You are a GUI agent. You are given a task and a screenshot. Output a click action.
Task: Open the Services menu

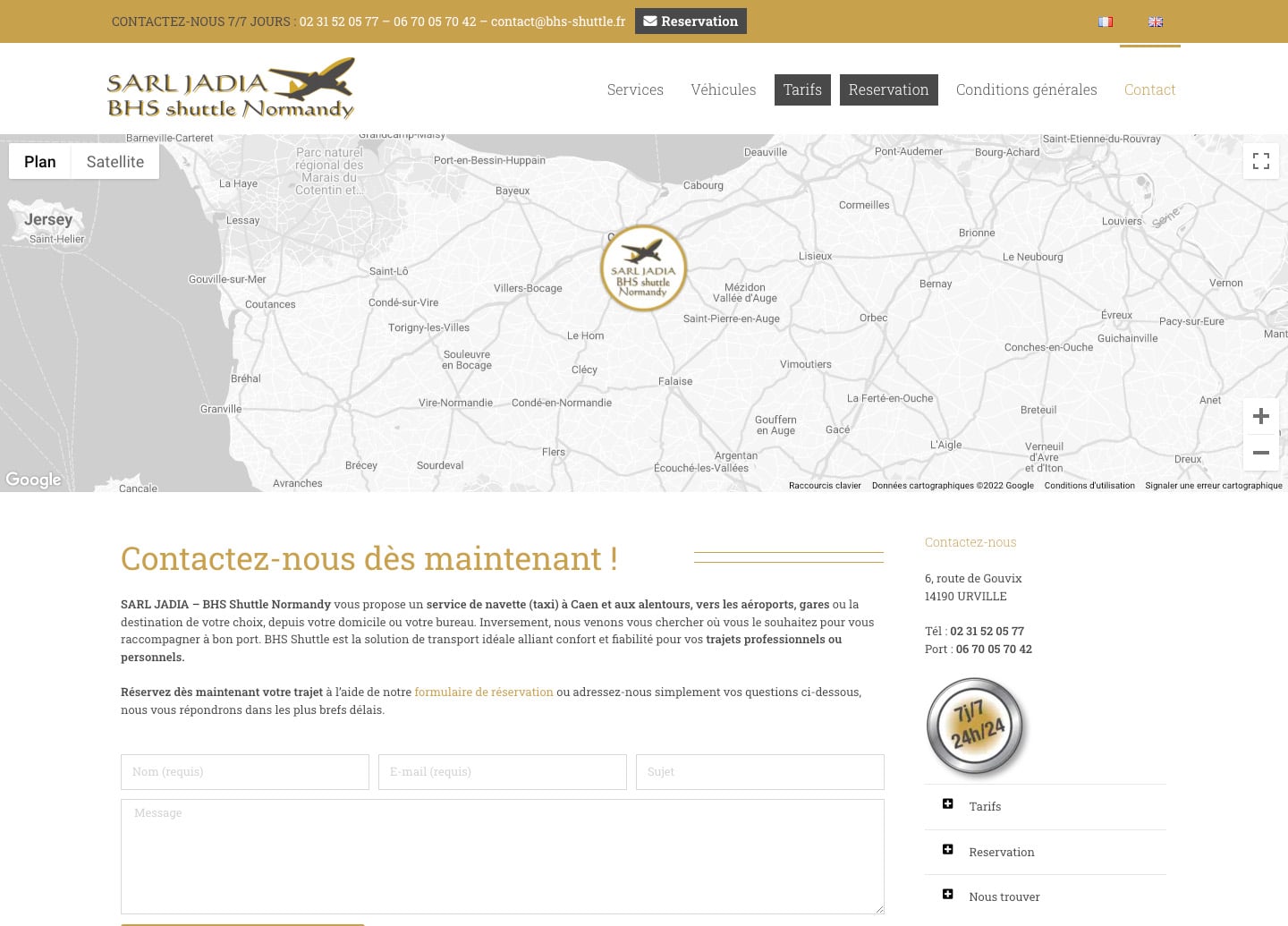click(635, 89)
